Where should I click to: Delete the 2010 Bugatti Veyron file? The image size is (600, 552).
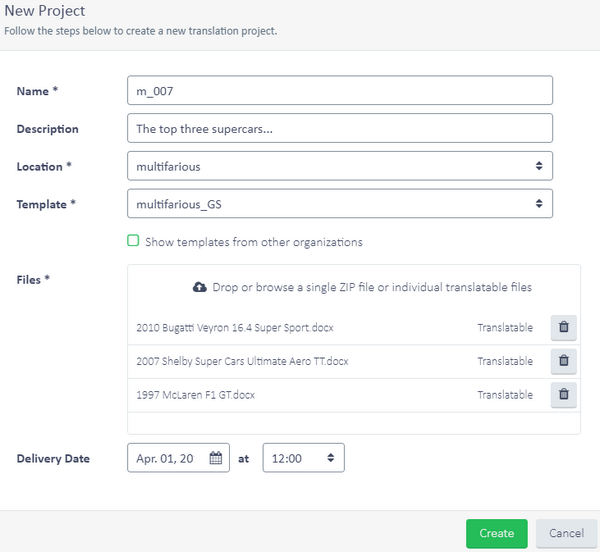563,327
